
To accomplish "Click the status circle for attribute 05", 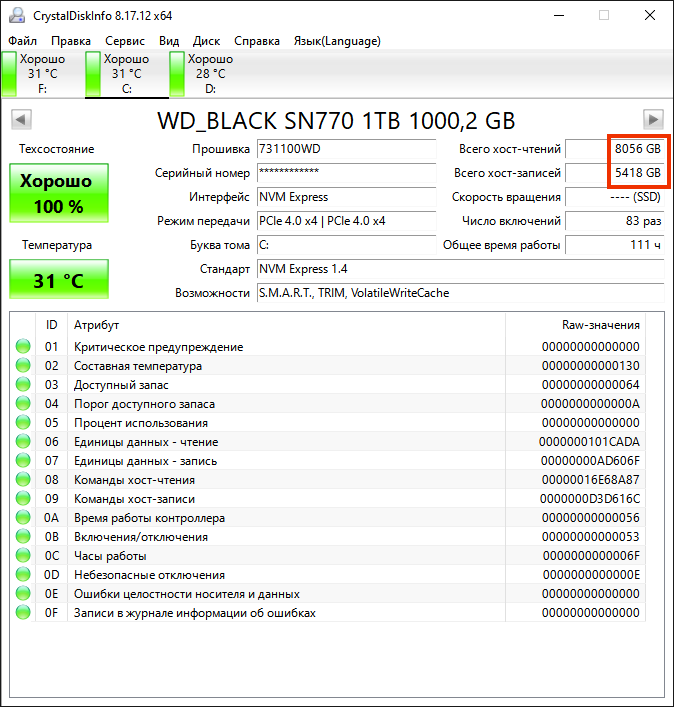I will [23, 422].
